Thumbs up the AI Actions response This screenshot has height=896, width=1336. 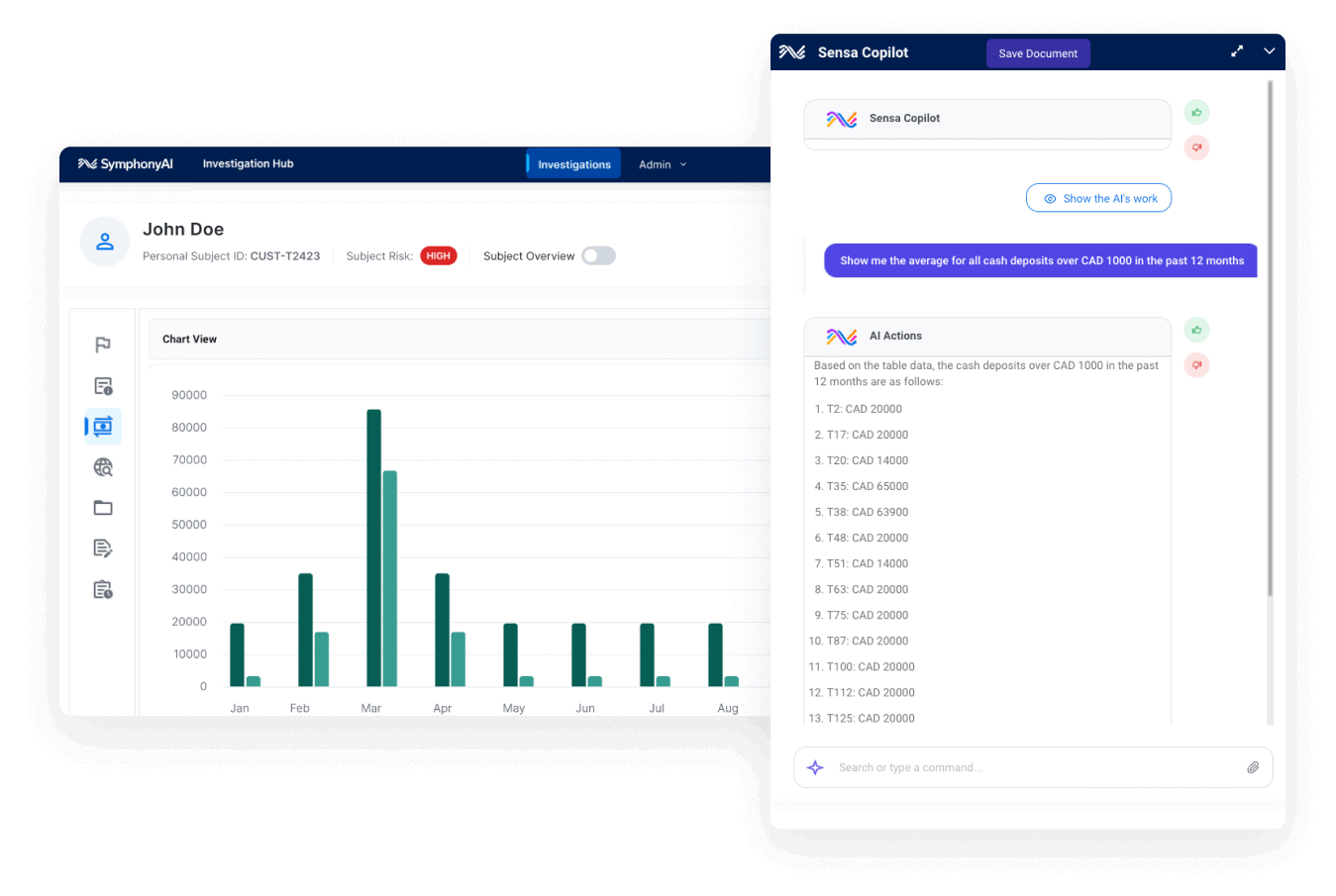pyautogui.click(x=1196, y=331)
